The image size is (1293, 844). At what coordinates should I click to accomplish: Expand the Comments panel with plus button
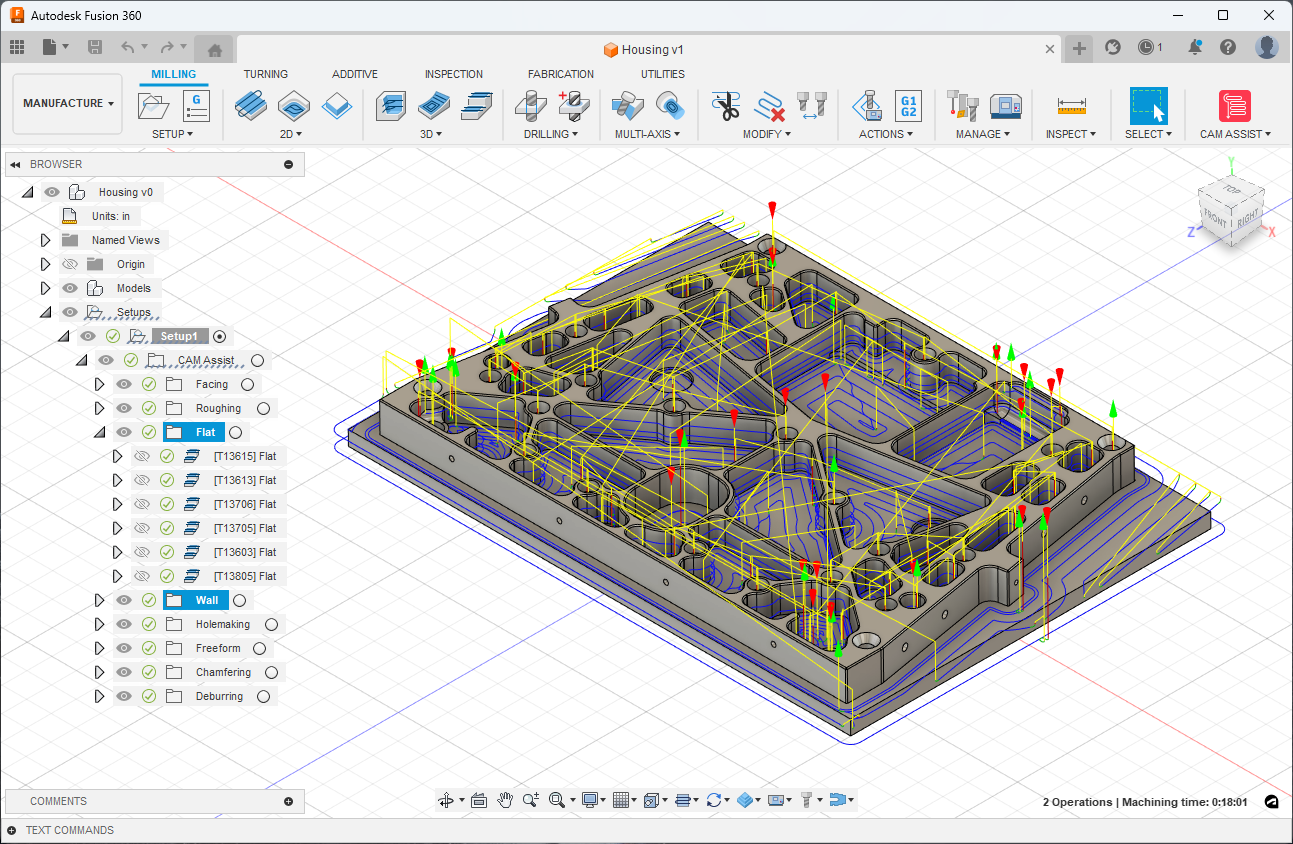point(288,801)
